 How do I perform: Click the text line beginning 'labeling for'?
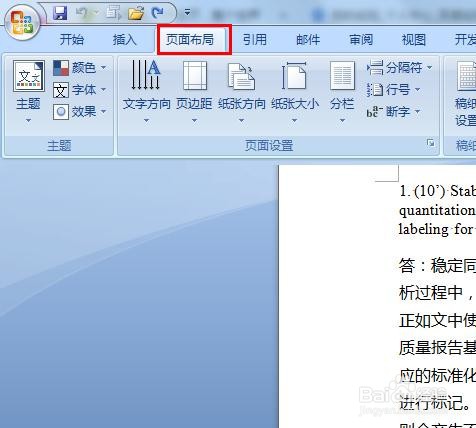tap(437, 229)
